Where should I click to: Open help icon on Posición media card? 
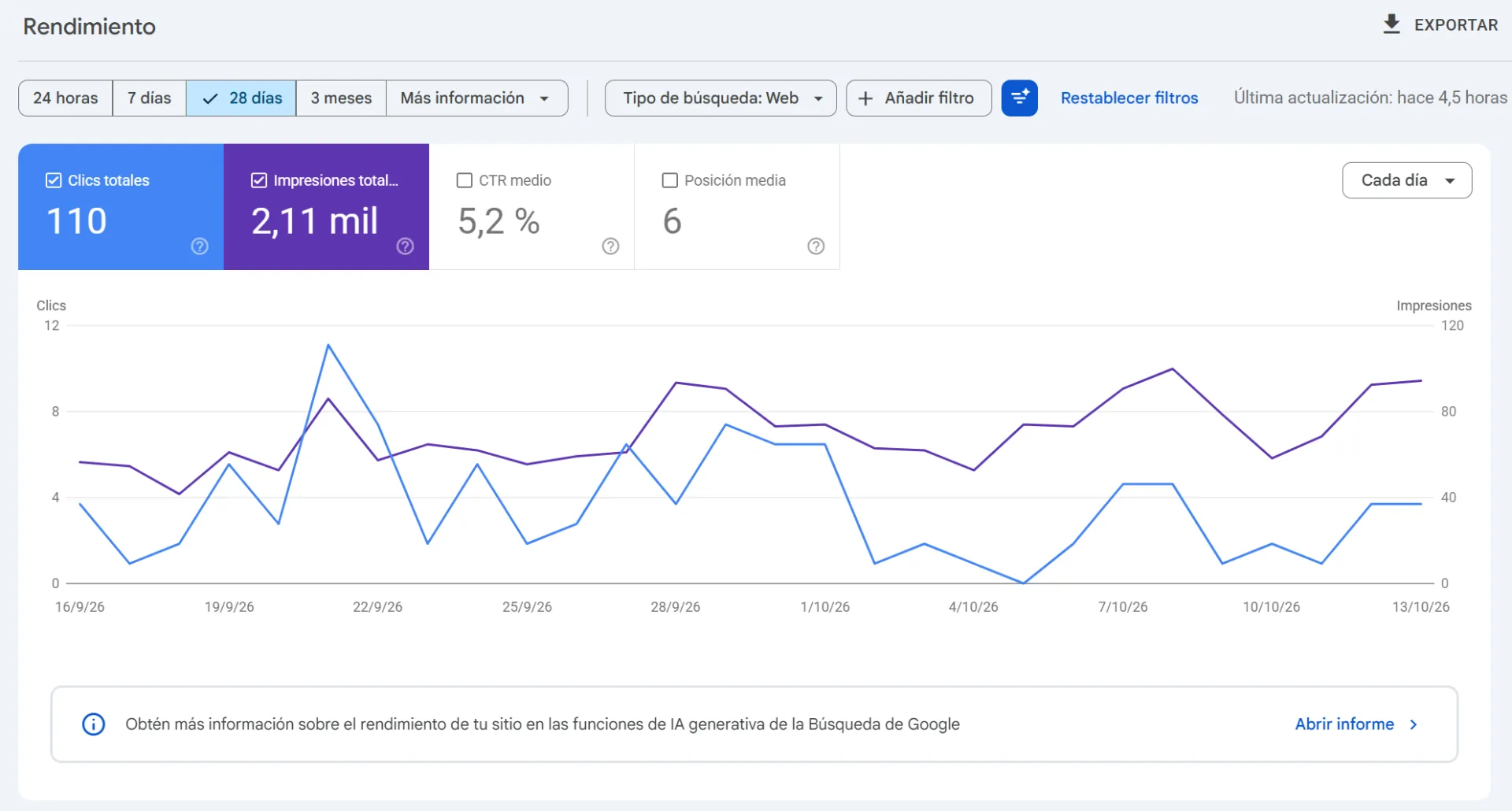[816, 246]
